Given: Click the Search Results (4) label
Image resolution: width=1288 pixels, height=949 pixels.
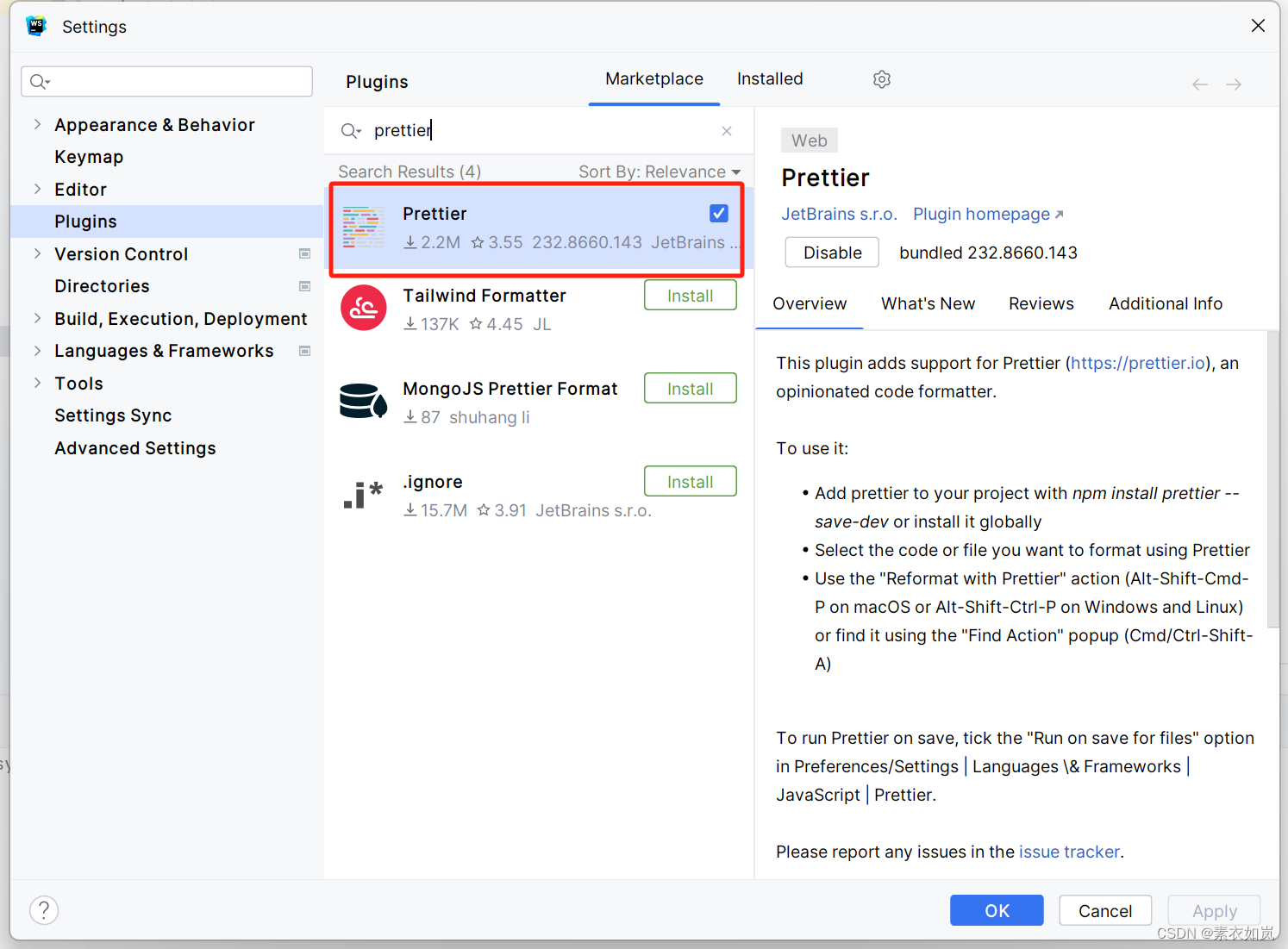Looking at the screenshot, I should pyautogui.click(x=410, y=172).
